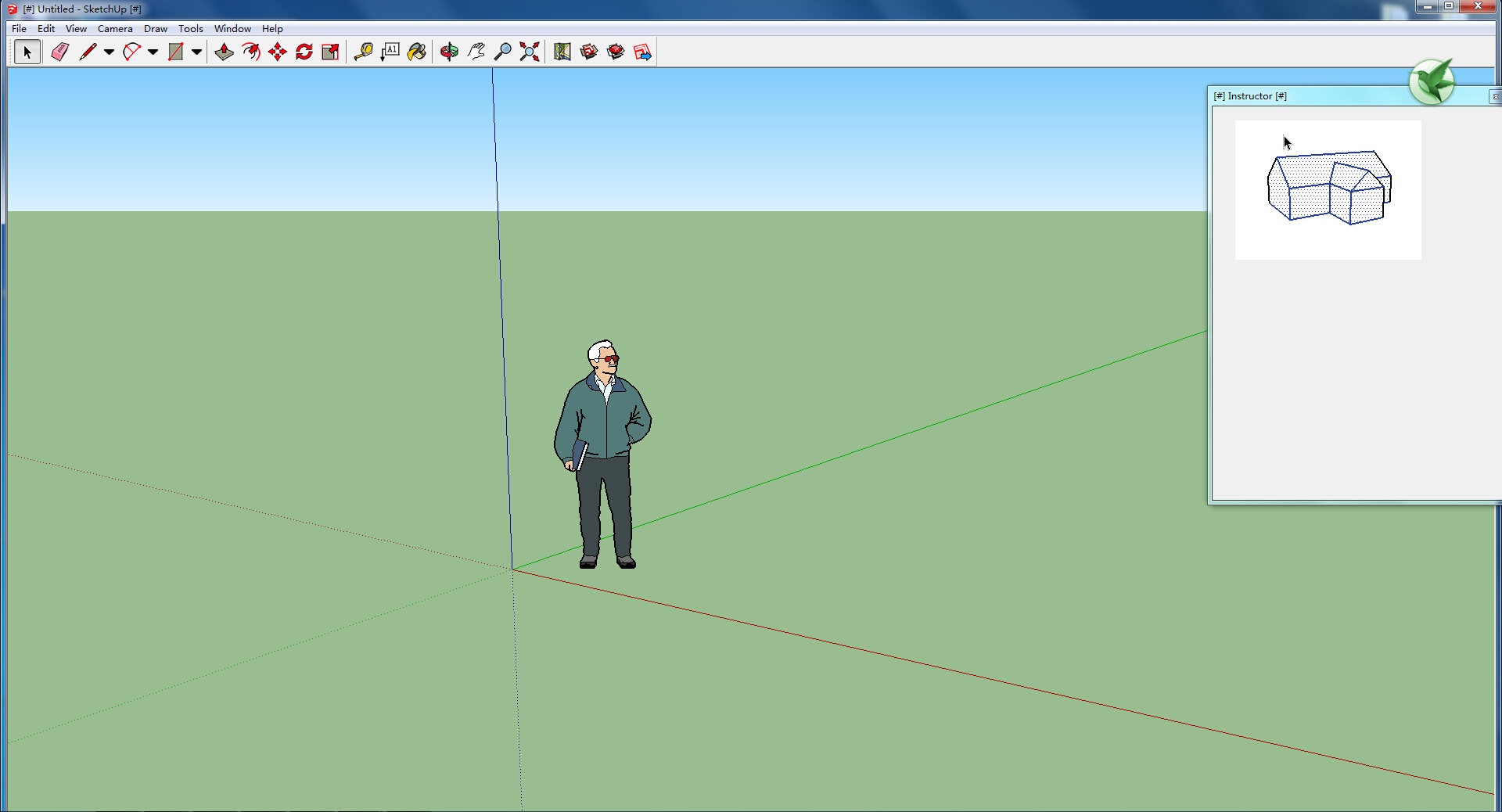Select the Offset tool

coord(251,52)
